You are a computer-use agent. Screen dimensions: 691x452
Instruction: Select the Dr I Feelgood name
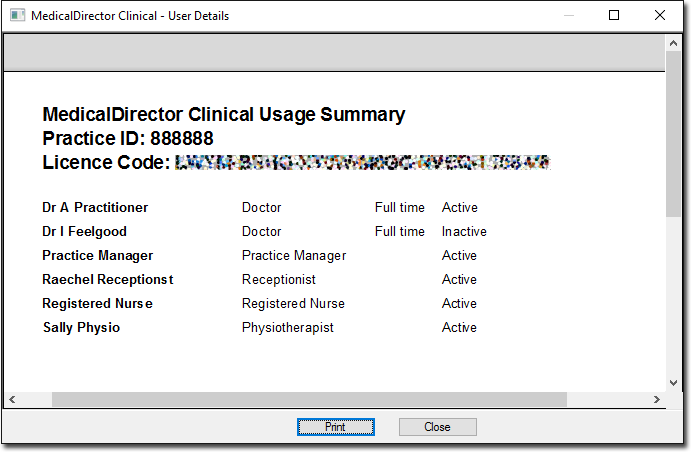tap(85, 231)
